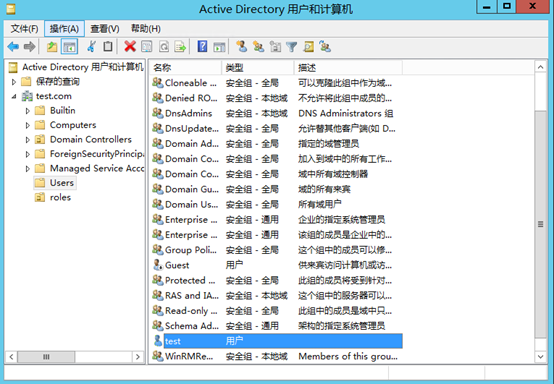
Task: Sort by the 类型 column header
Action: pos(258,67)
